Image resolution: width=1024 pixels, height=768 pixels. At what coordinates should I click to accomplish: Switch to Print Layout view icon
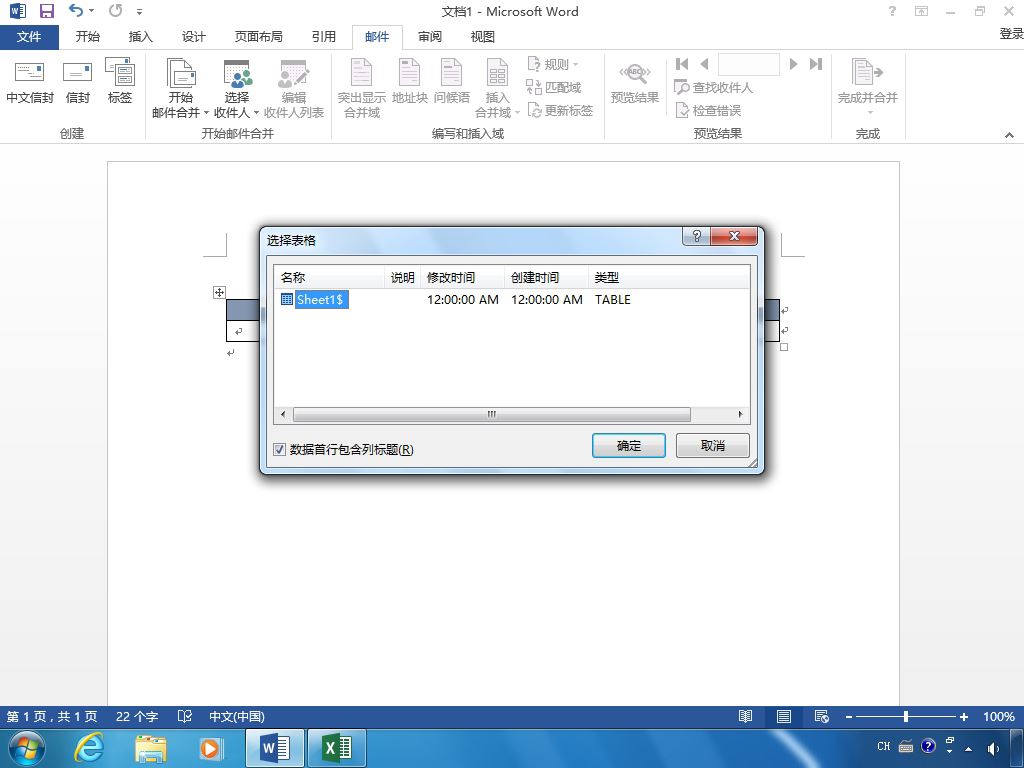(784, 716)
